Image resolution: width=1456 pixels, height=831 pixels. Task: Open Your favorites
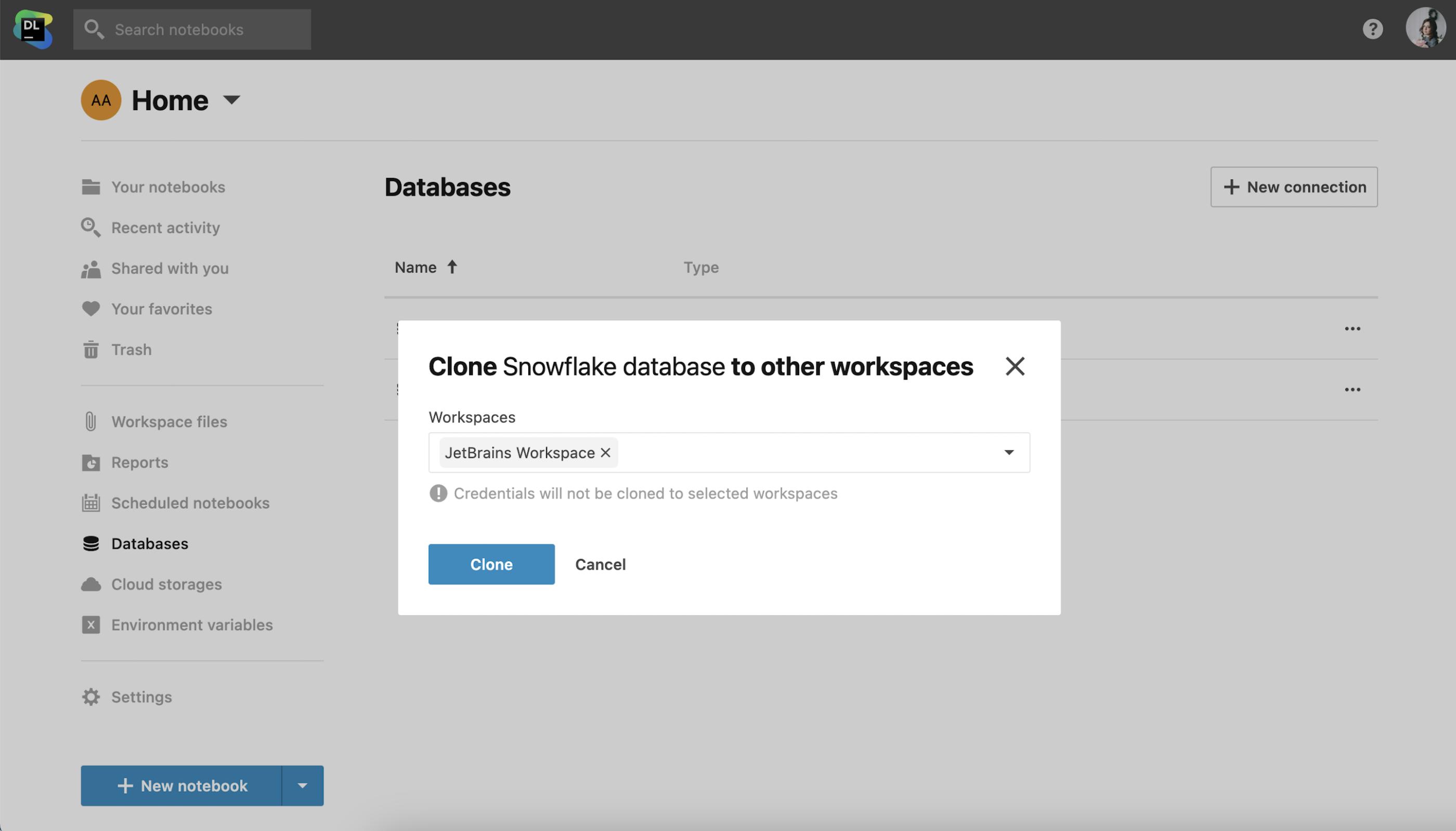point(162,309)
